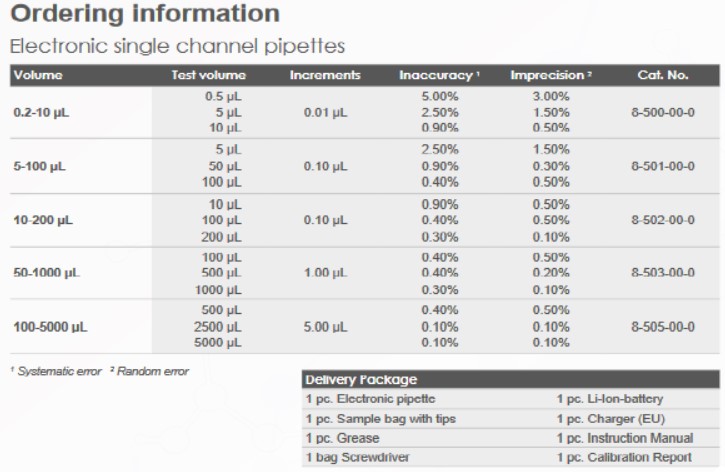The width and height of the screenshot is (725, 472).
Task: Click catalog number 8-500-00-0
Action: (x=663, y=112)
